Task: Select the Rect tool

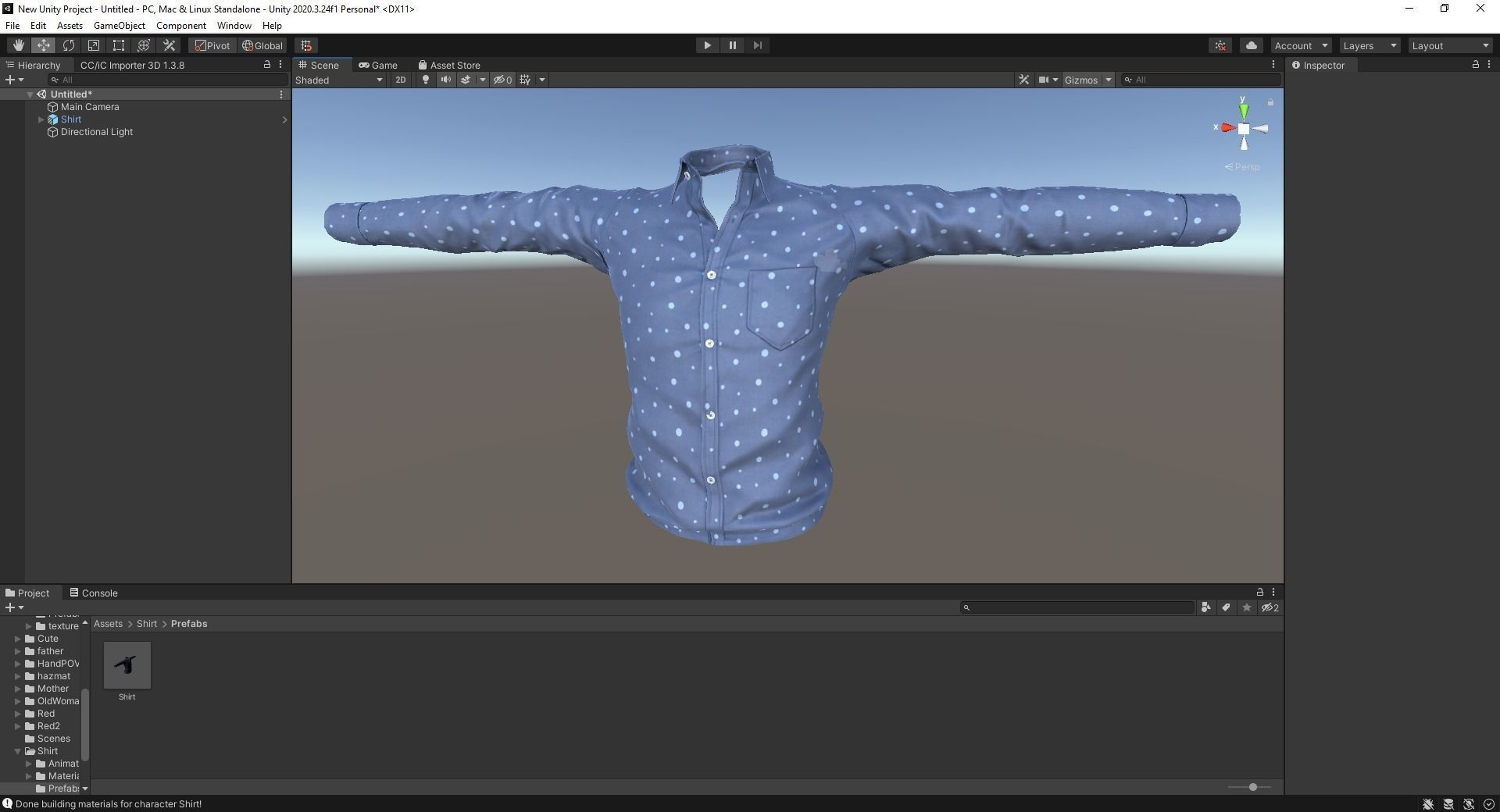Action: point(119,45)
